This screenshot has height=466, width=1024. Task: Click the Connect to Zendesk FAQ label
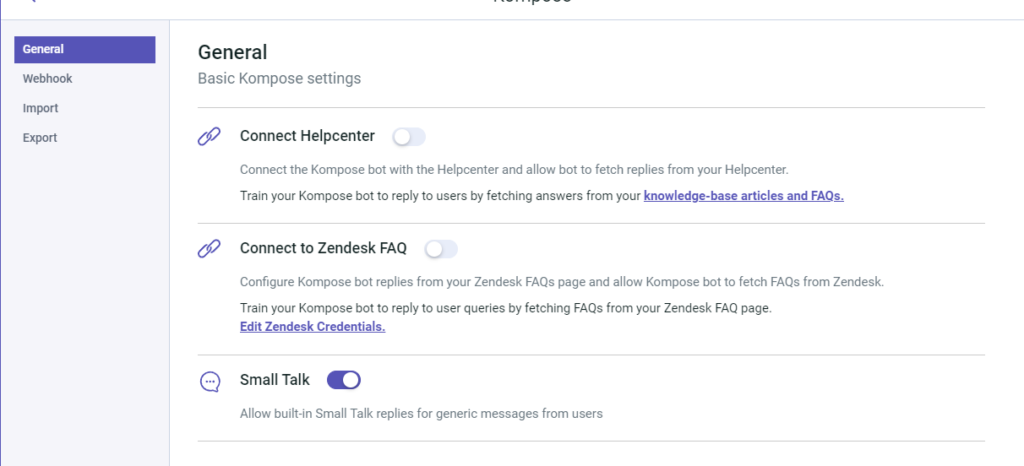click(323, 249)
